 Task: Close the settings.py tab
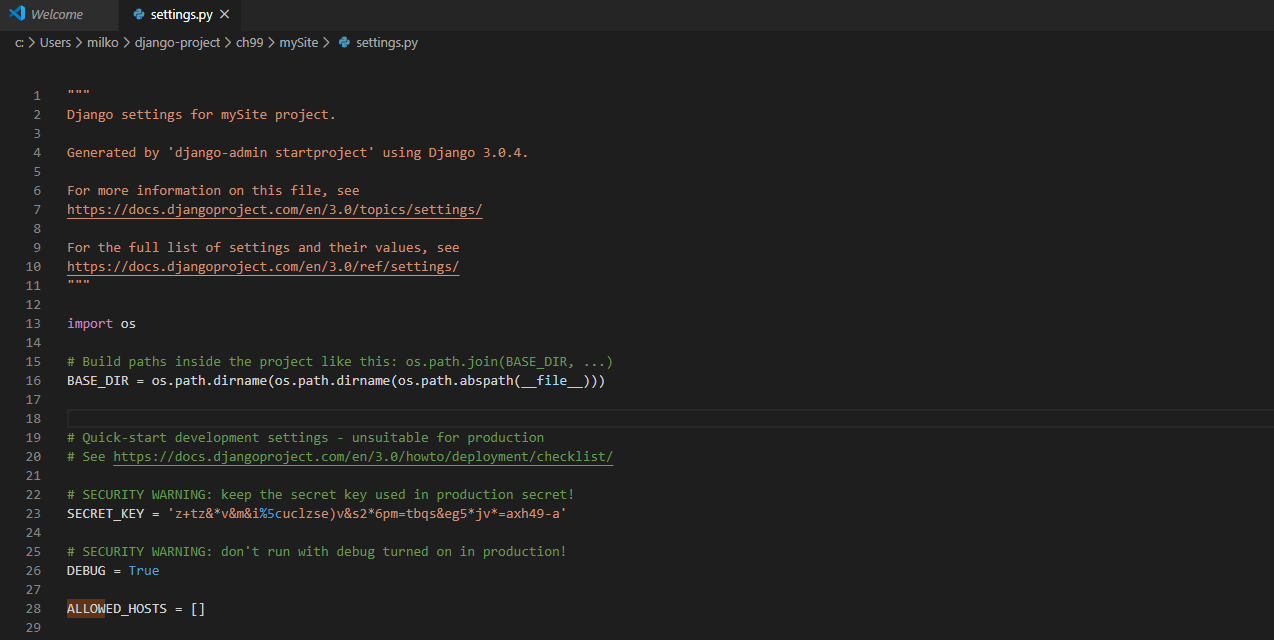(224, 15)
